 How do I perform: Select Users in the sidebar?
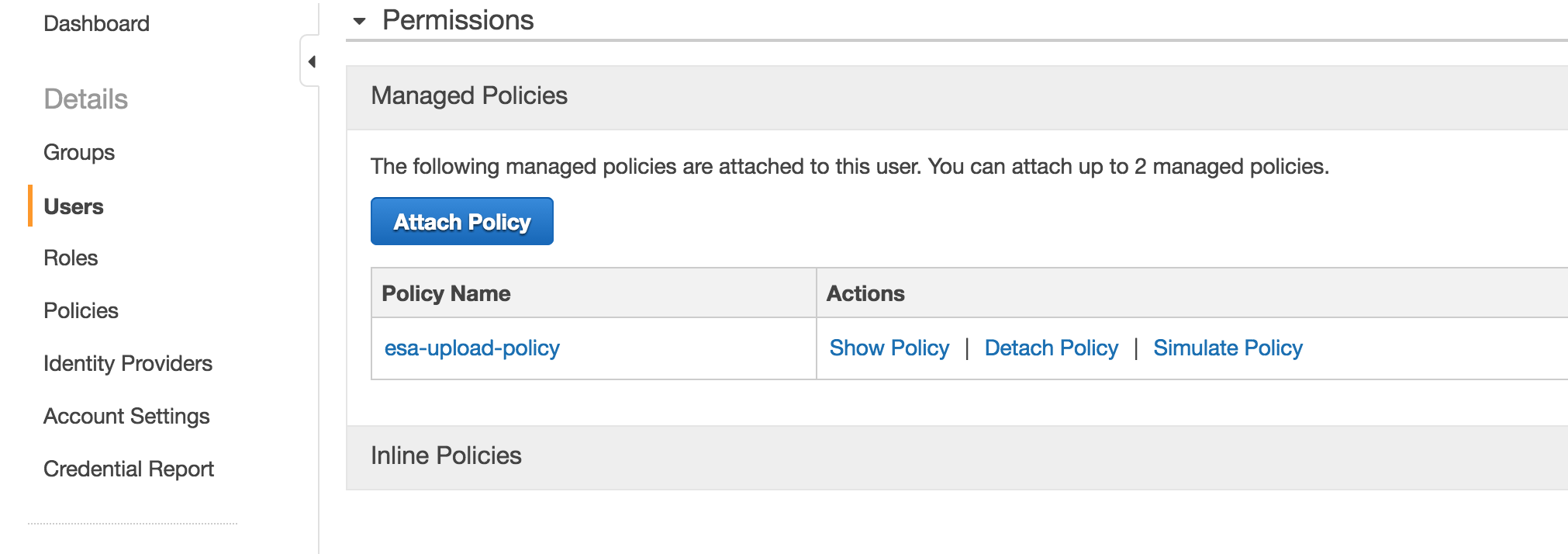point(74,206)
